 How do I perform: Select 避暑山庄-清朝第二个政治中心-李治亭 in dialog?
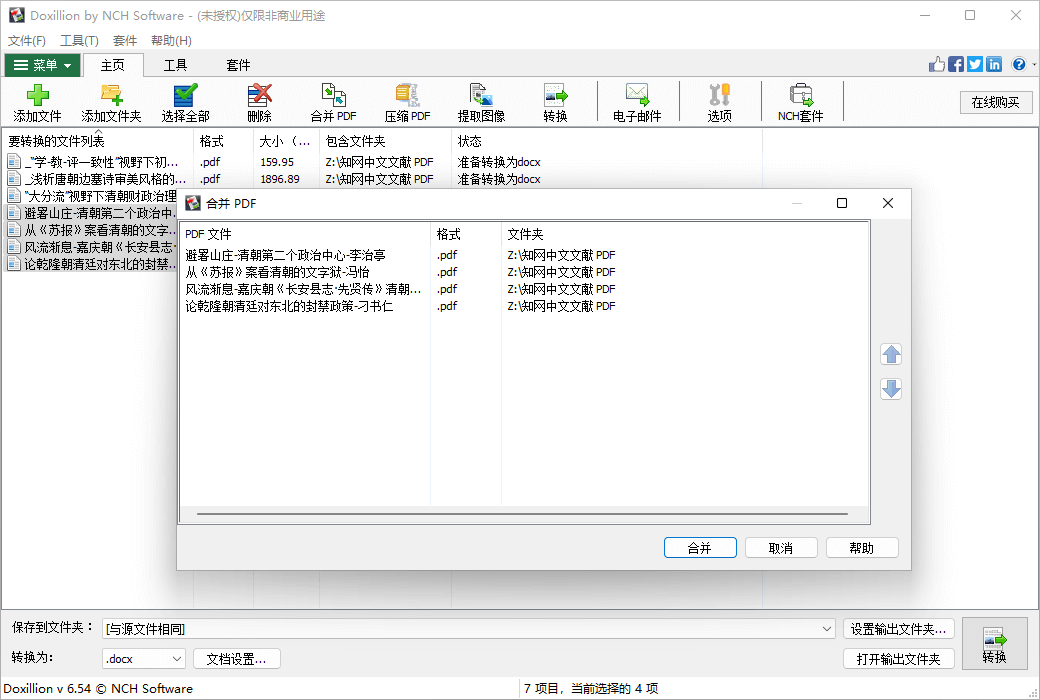tap(285, 255)
